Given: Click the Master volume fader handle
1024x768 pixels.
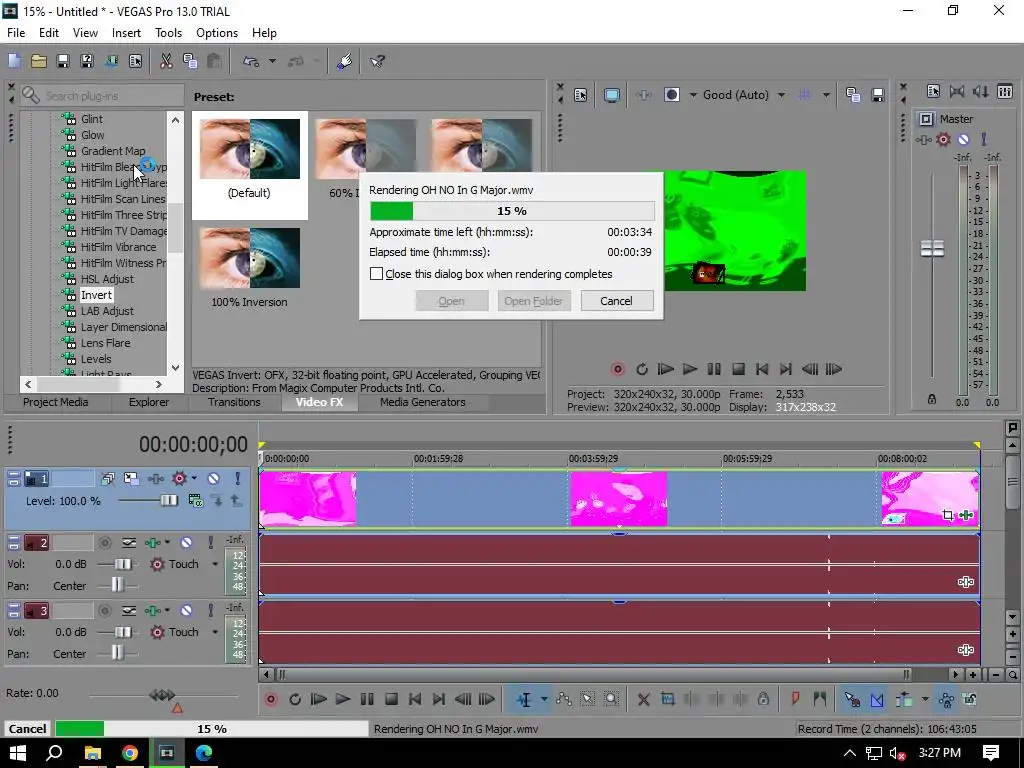Looking at the screenshot, I should [932, 249].
